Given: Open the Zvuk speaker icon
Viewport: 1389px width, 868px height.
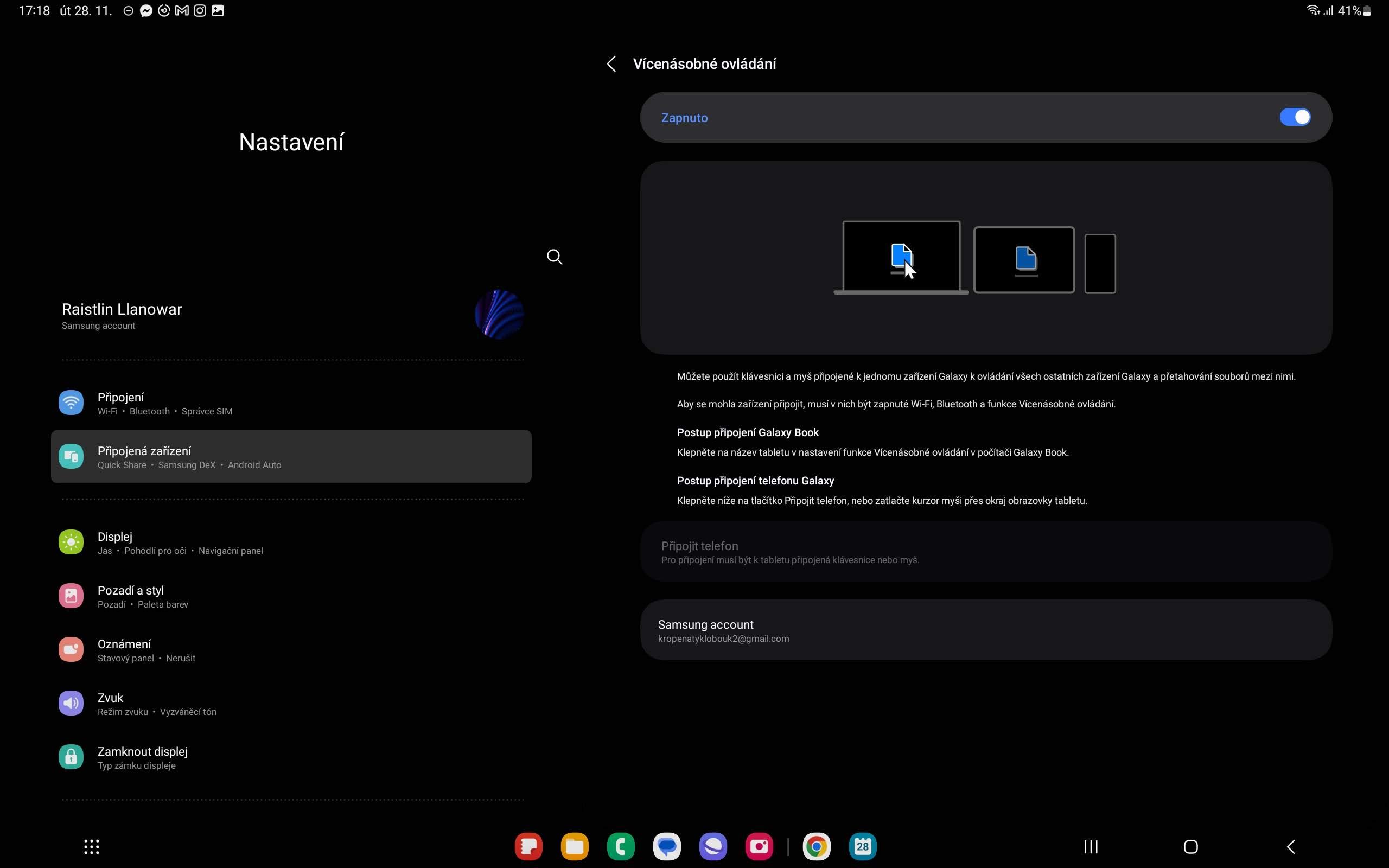Looking at the screenshot, I should coord(71,703).
